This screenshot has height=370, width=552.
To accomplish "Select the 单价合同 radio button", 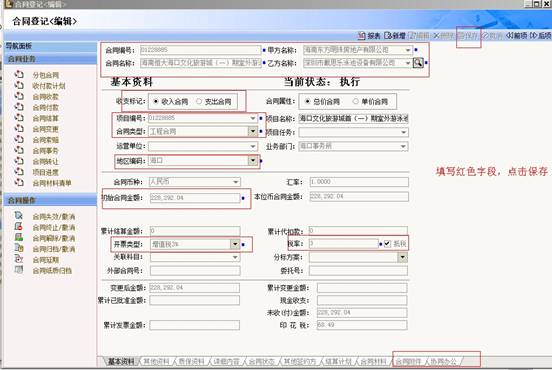I will click(356, 101).
